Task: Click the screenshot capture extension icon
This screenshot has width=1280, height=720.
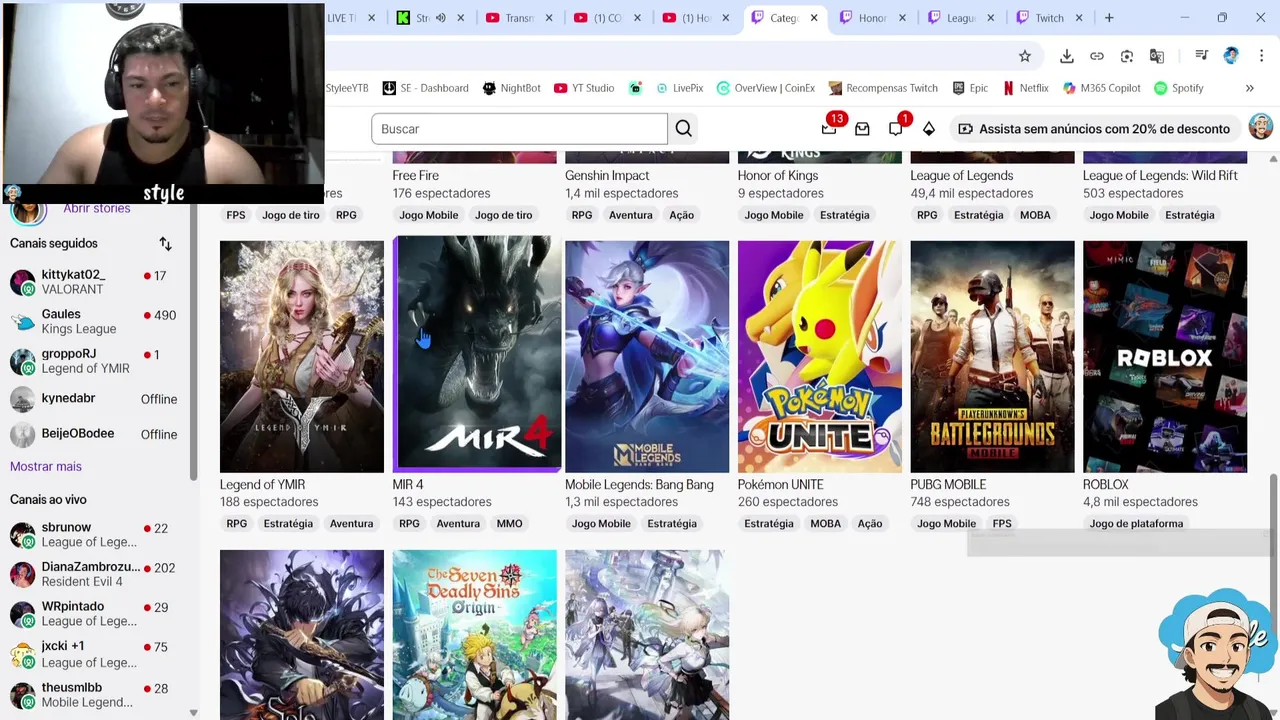Action: [1127, 56]
